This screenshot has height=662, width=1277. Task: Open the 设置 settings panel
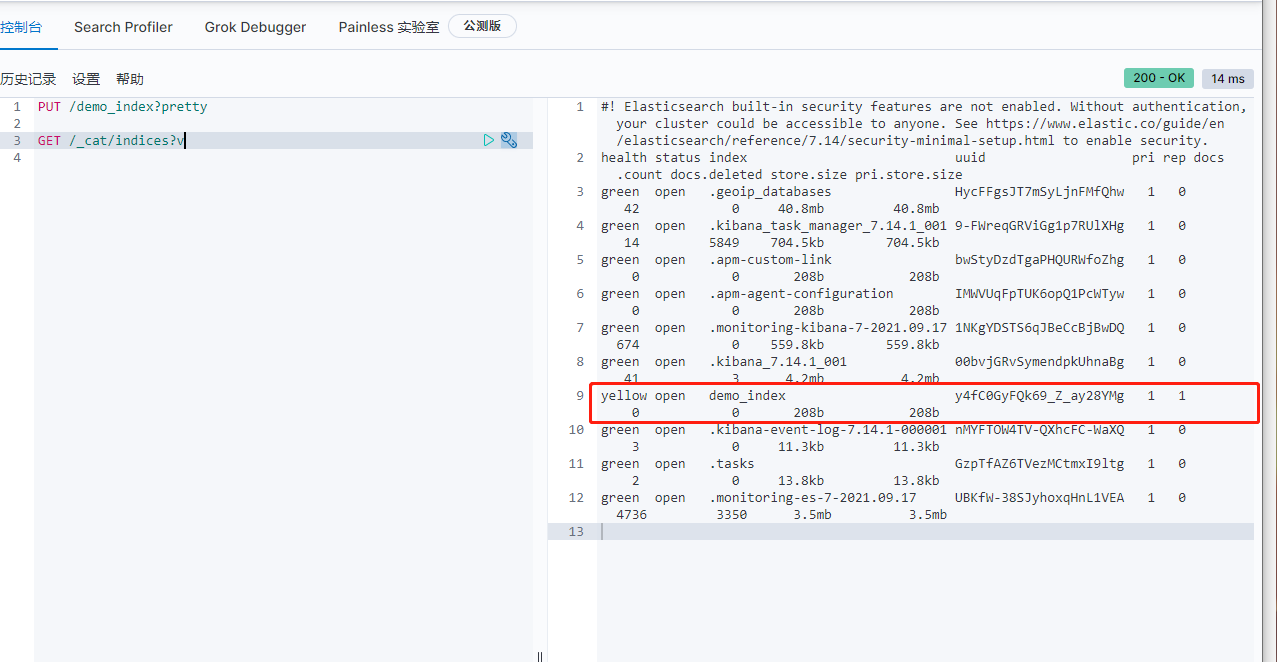point(86,79)
